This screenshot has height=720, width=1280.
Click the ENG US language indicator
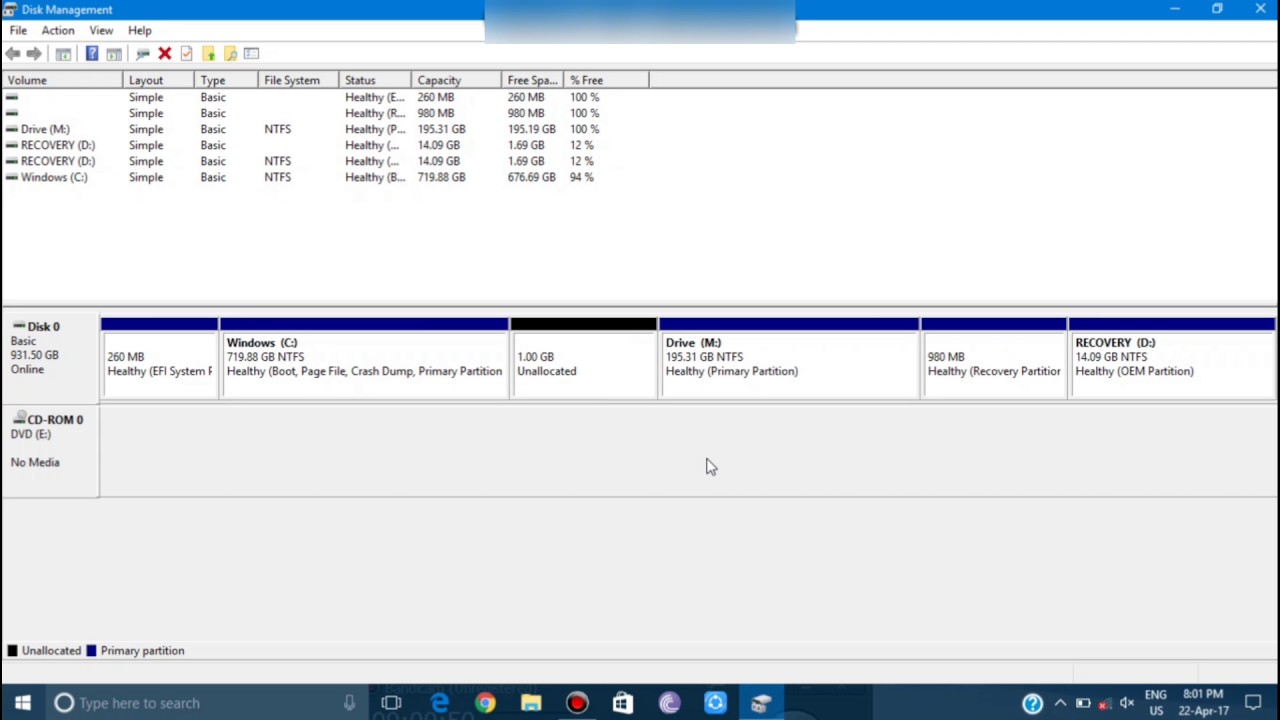pos(1156,703)
